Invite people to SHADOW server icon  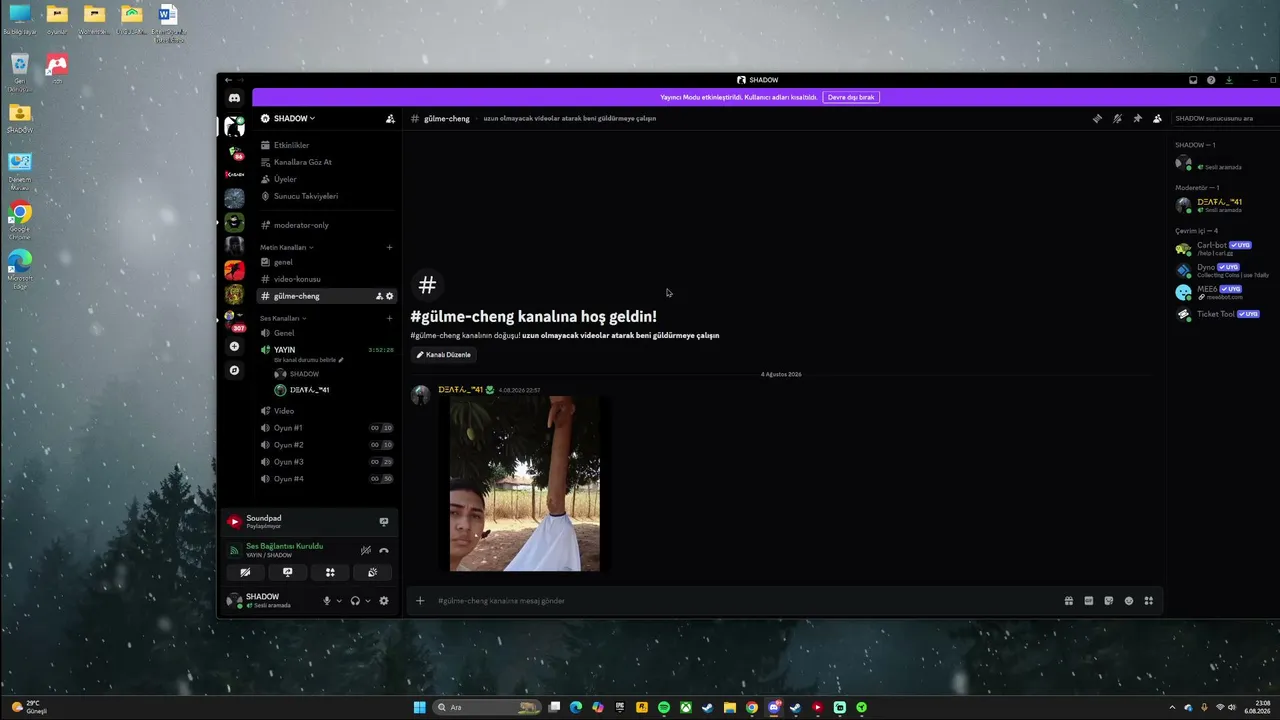click(x=390, y=118)
